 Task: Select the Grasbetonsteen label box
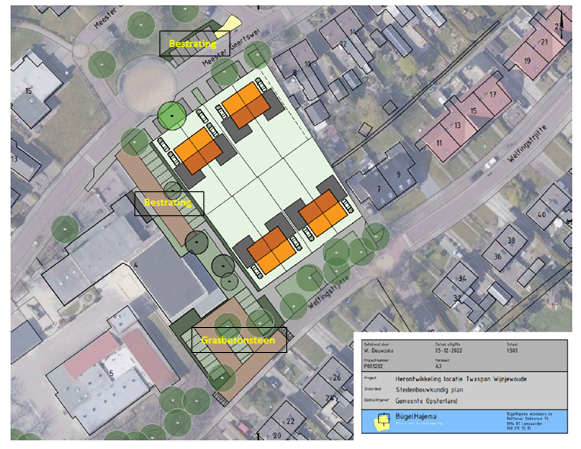(x=239, y=340)
